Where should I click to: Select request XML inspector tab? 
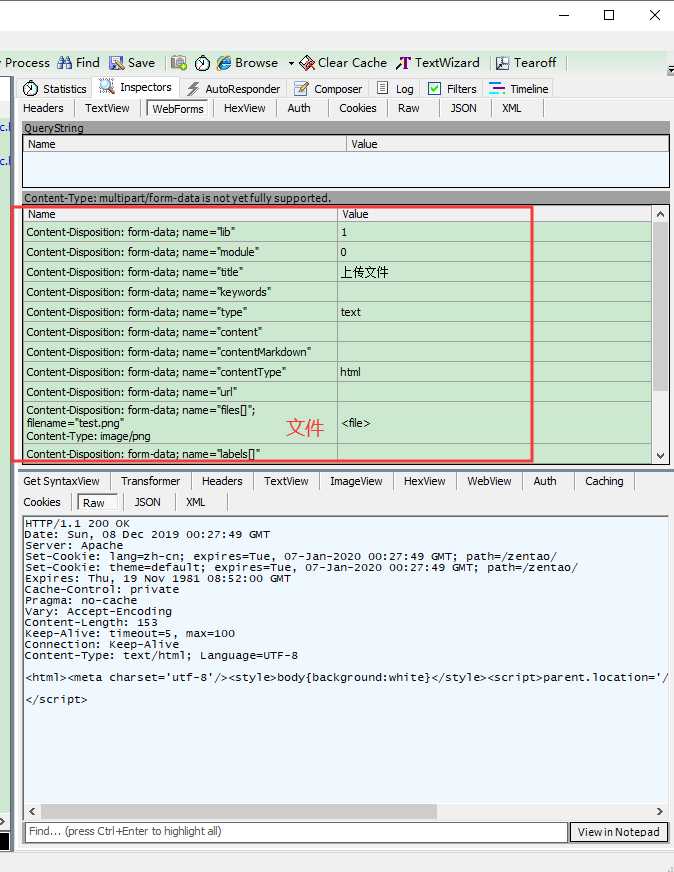click(x=511, y=108)
